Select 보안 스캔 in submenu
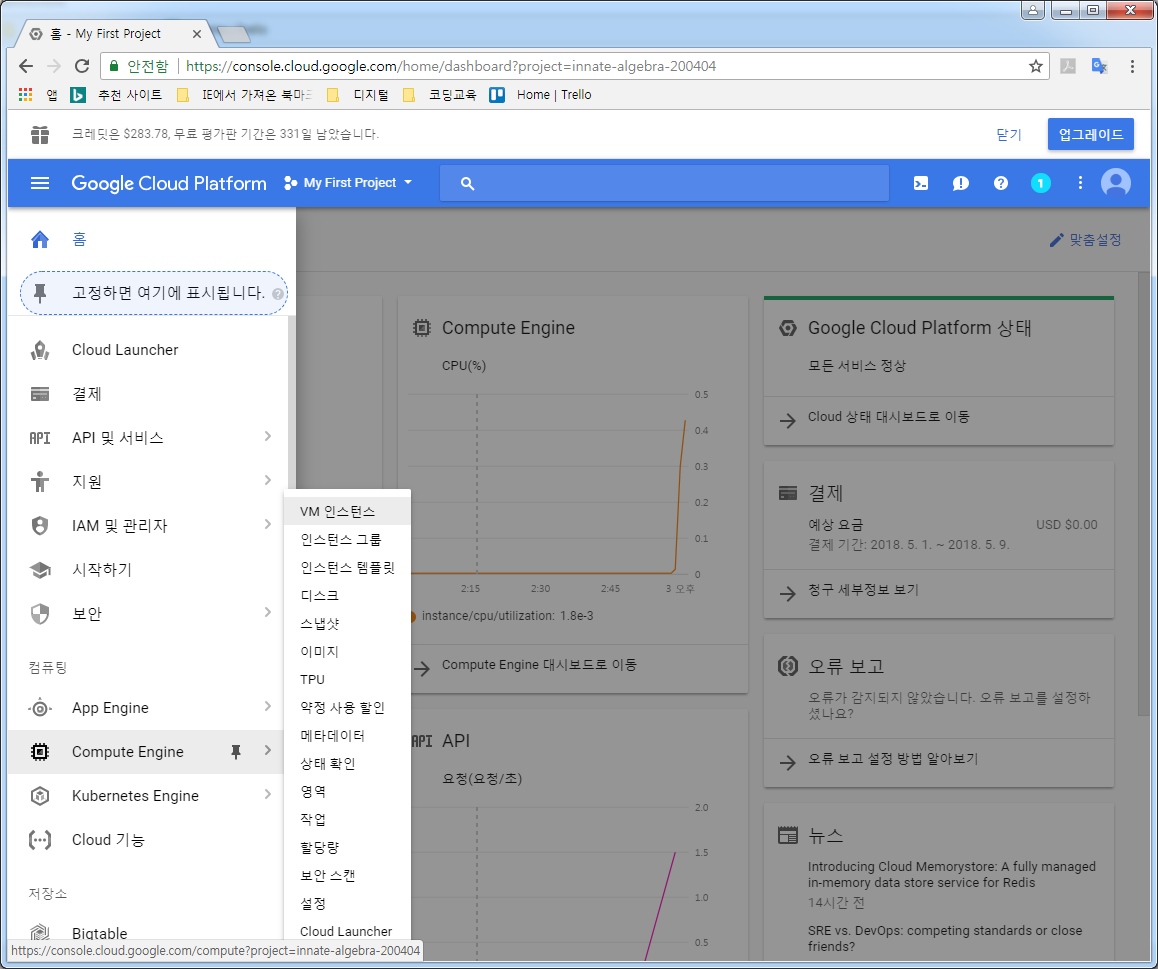Viewport: 1158px width, 969px height. (347, 875)
